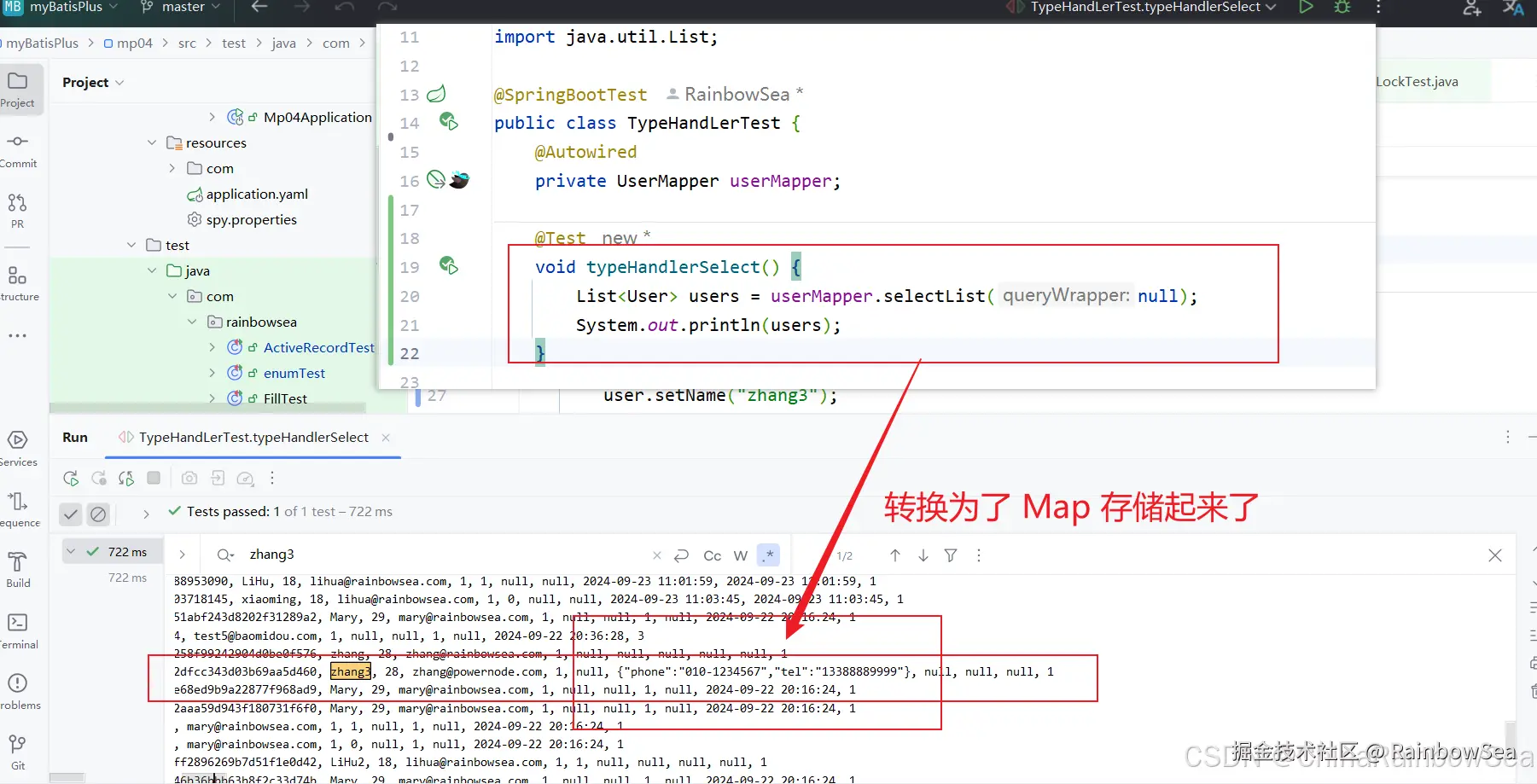Open the Build tool window
Viewport: 1537px width, 784px height.
click(17, 570)
